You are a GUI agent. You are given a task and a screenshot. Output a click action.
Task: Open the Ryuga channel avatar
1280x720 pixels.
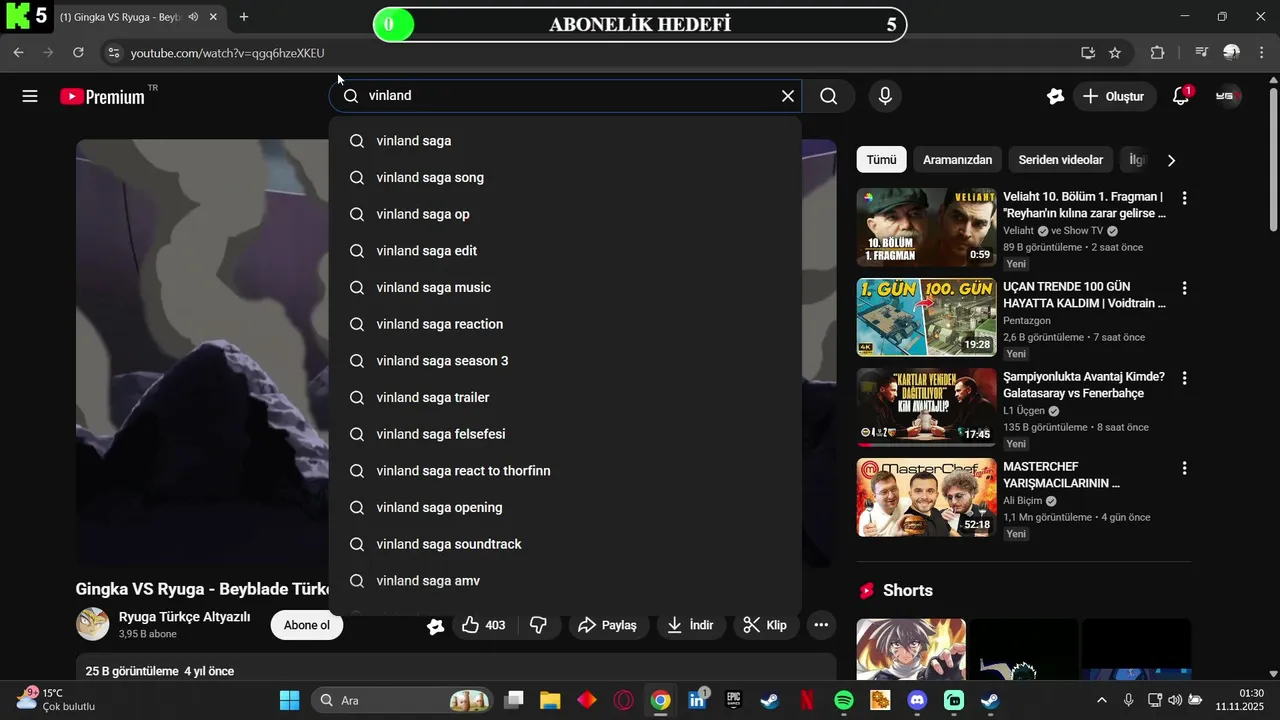[x=93, y=624]
